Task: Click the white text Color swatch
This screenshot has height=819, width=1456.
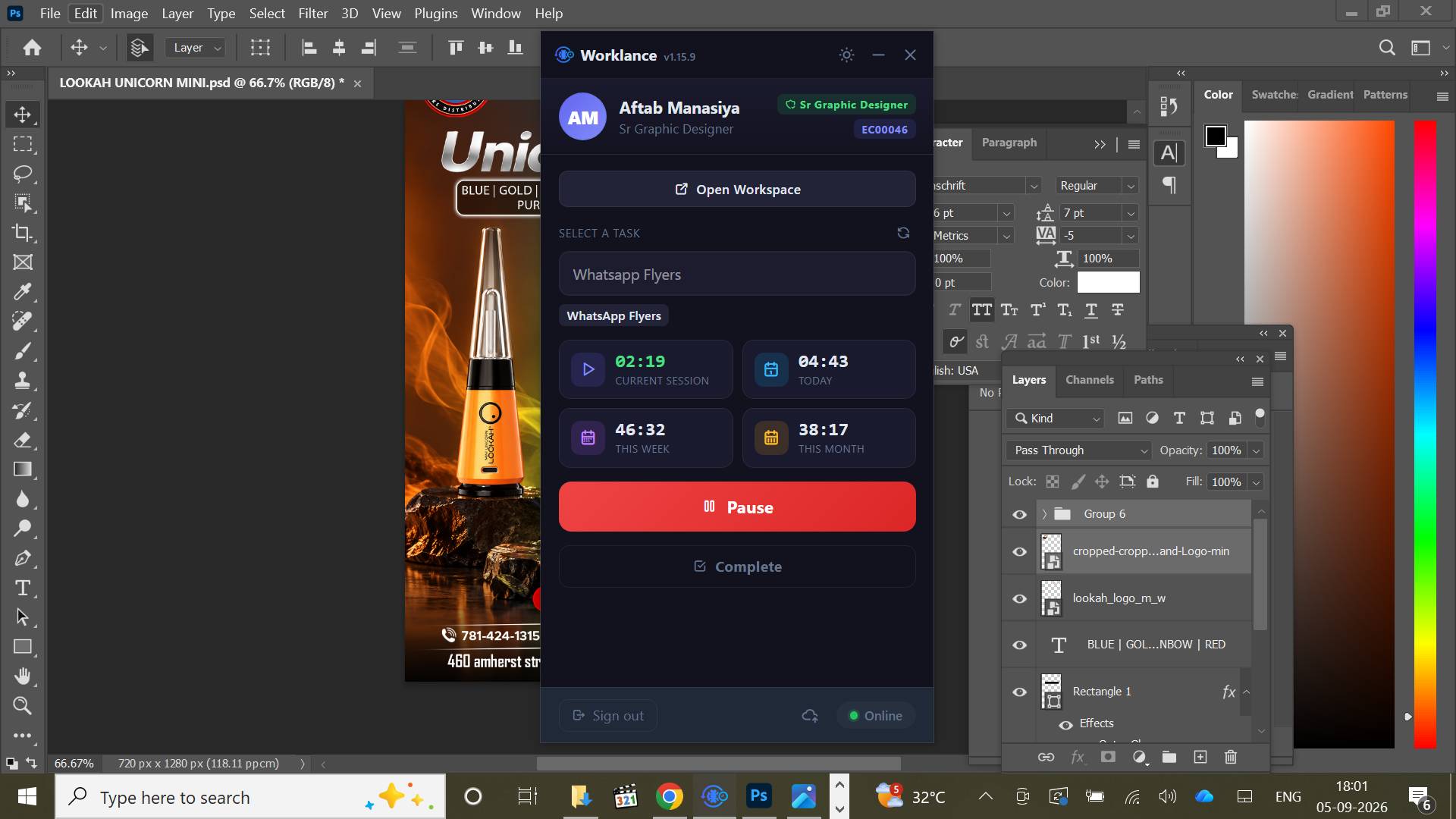Action: (x=1108, y=282)
